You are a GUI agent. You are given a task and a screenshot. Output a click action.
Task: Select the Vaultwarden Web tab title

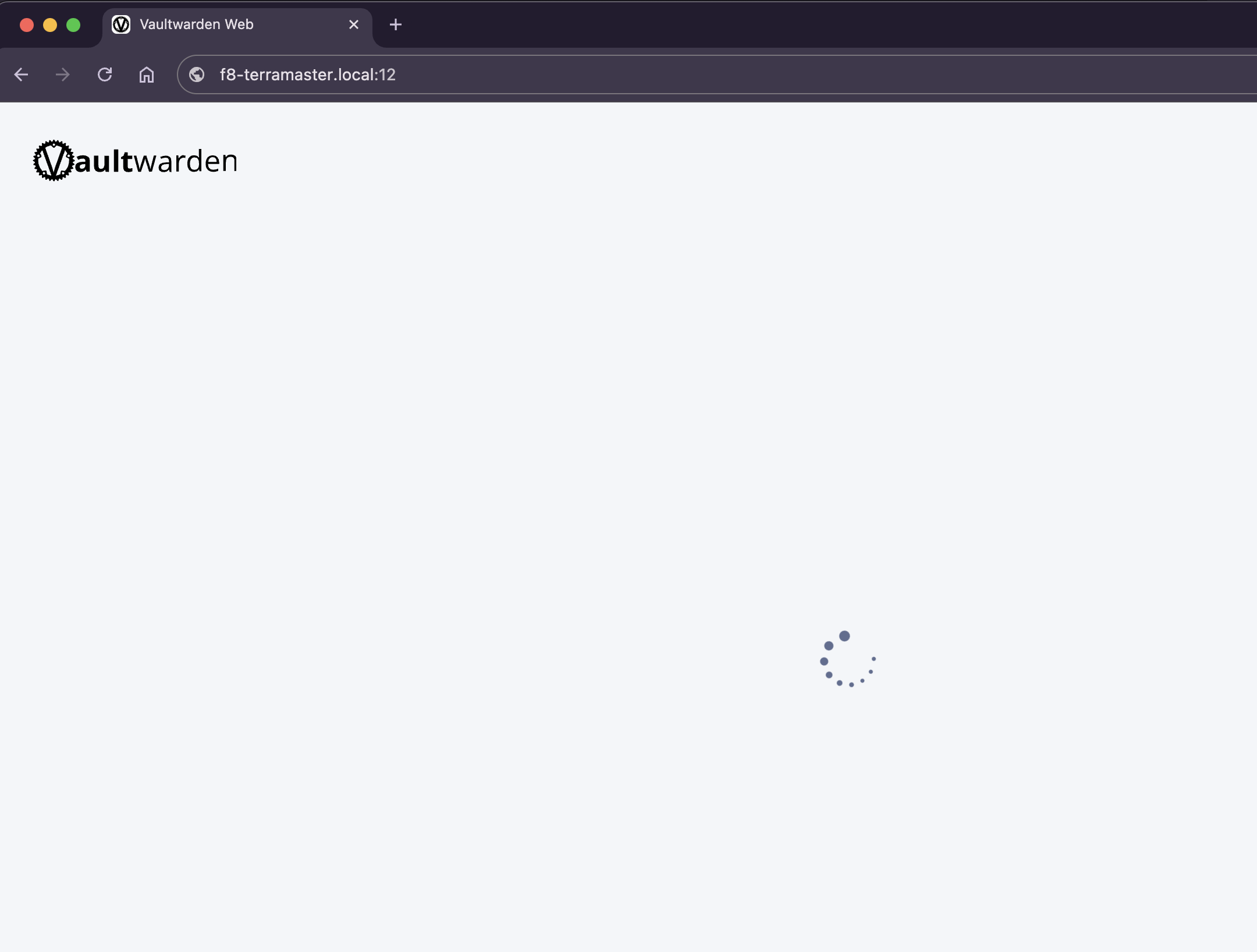(x=197, y=24)
